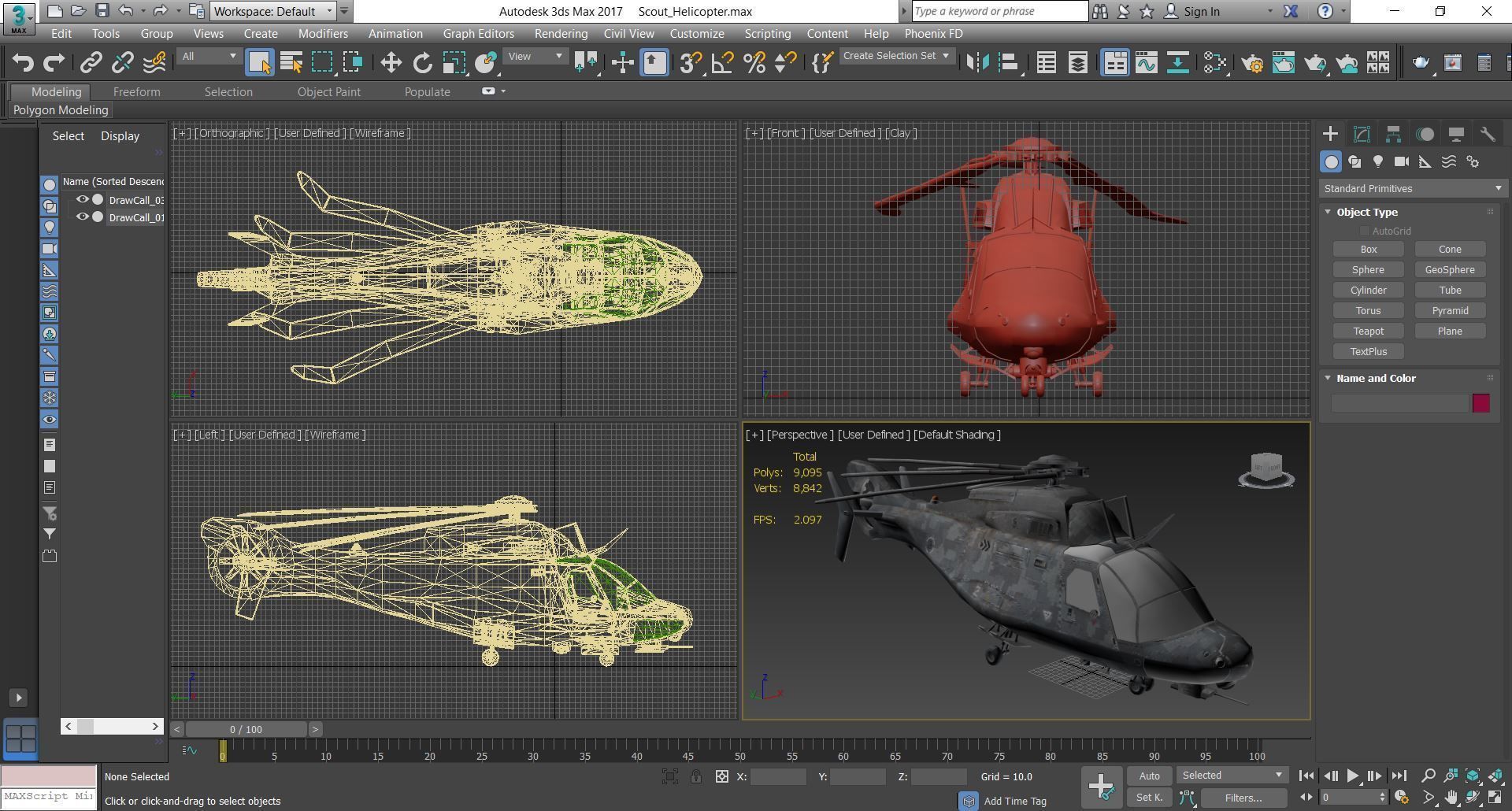The height and width of the screenshot is (811, 1512).
Task: Switch to the Motion command panel
Action: tap(1425, 134)
